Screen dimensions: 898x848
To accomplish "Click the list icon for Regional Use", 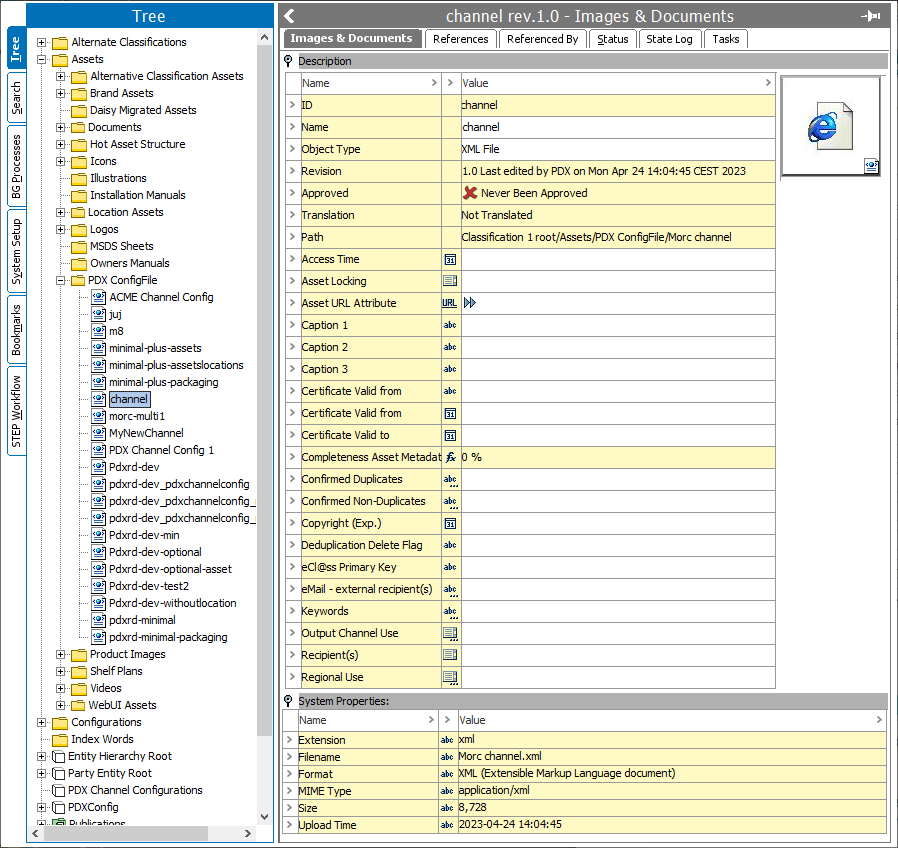I will (450, 677).
